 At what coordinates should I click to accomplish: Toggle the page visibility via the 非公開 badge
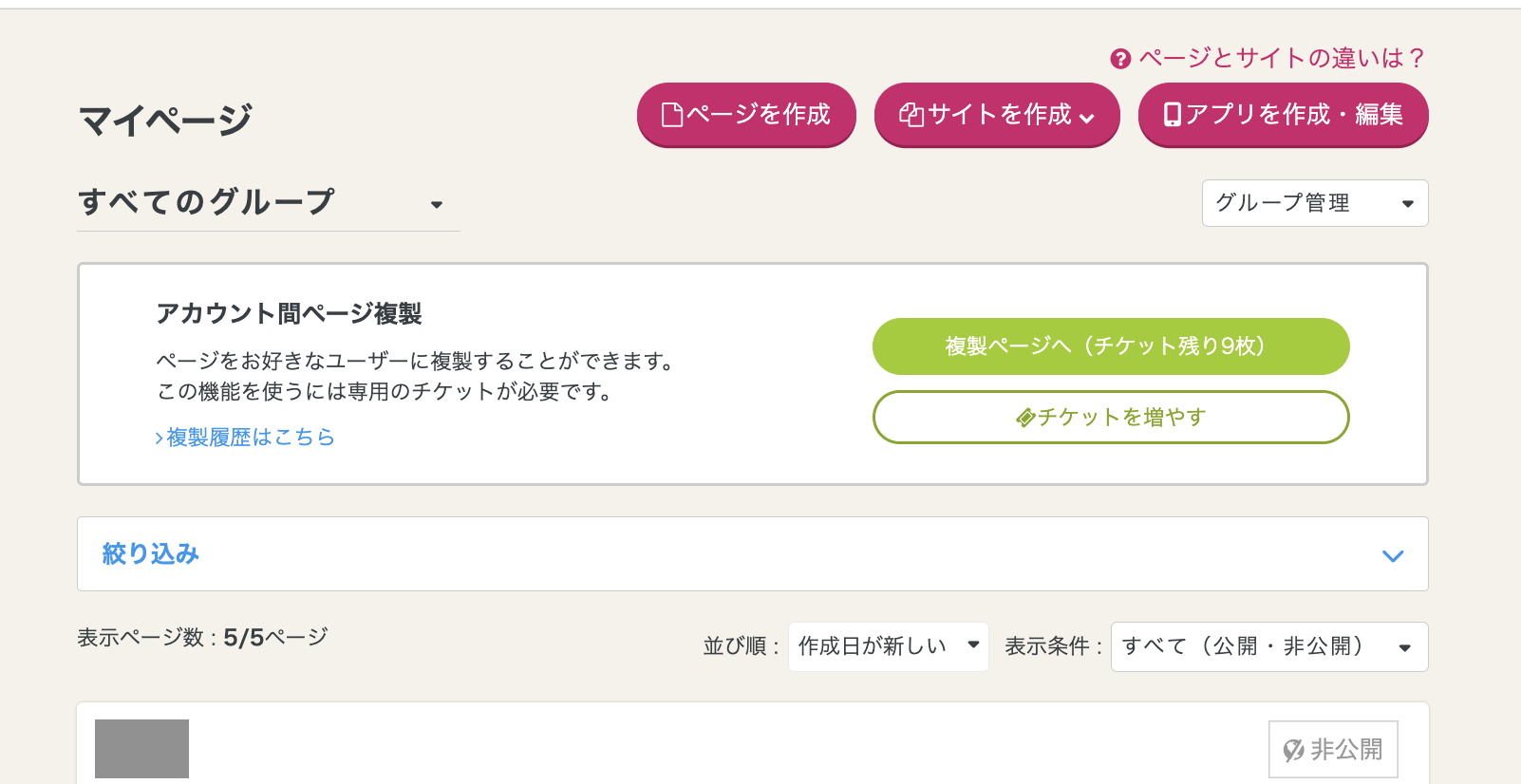(1333, 749)
